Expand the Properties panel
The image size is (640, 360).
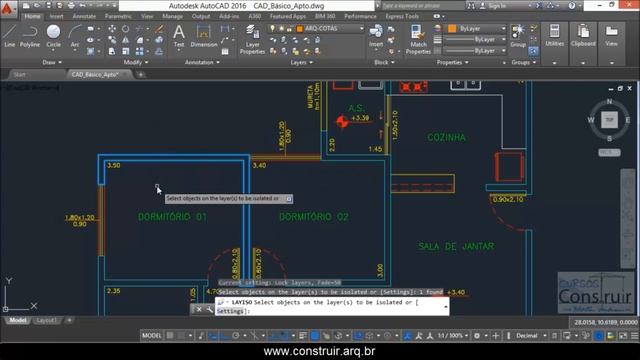click(452, 62)
